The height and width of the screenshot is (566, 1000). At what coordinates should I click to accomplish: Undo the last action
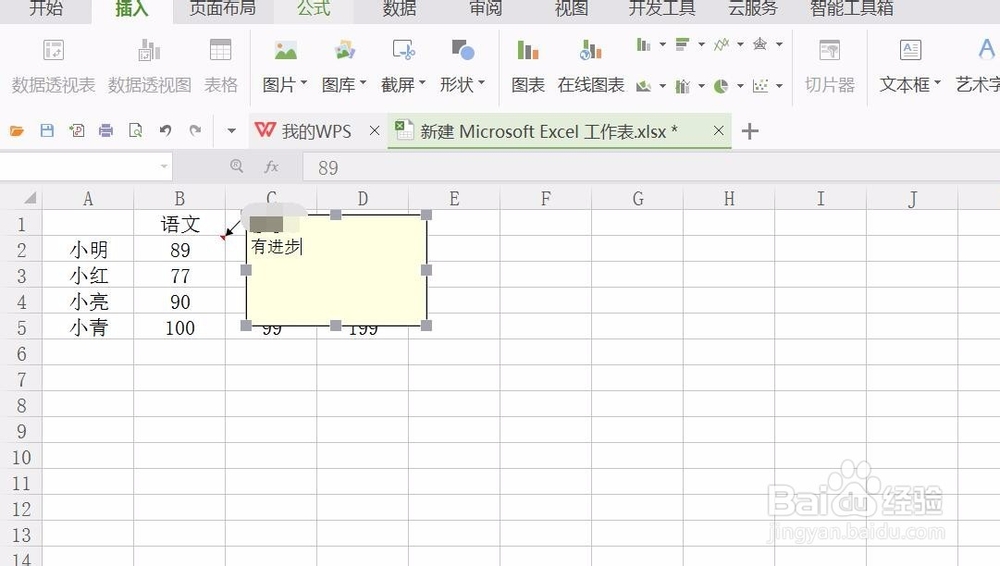pos(165,131)
